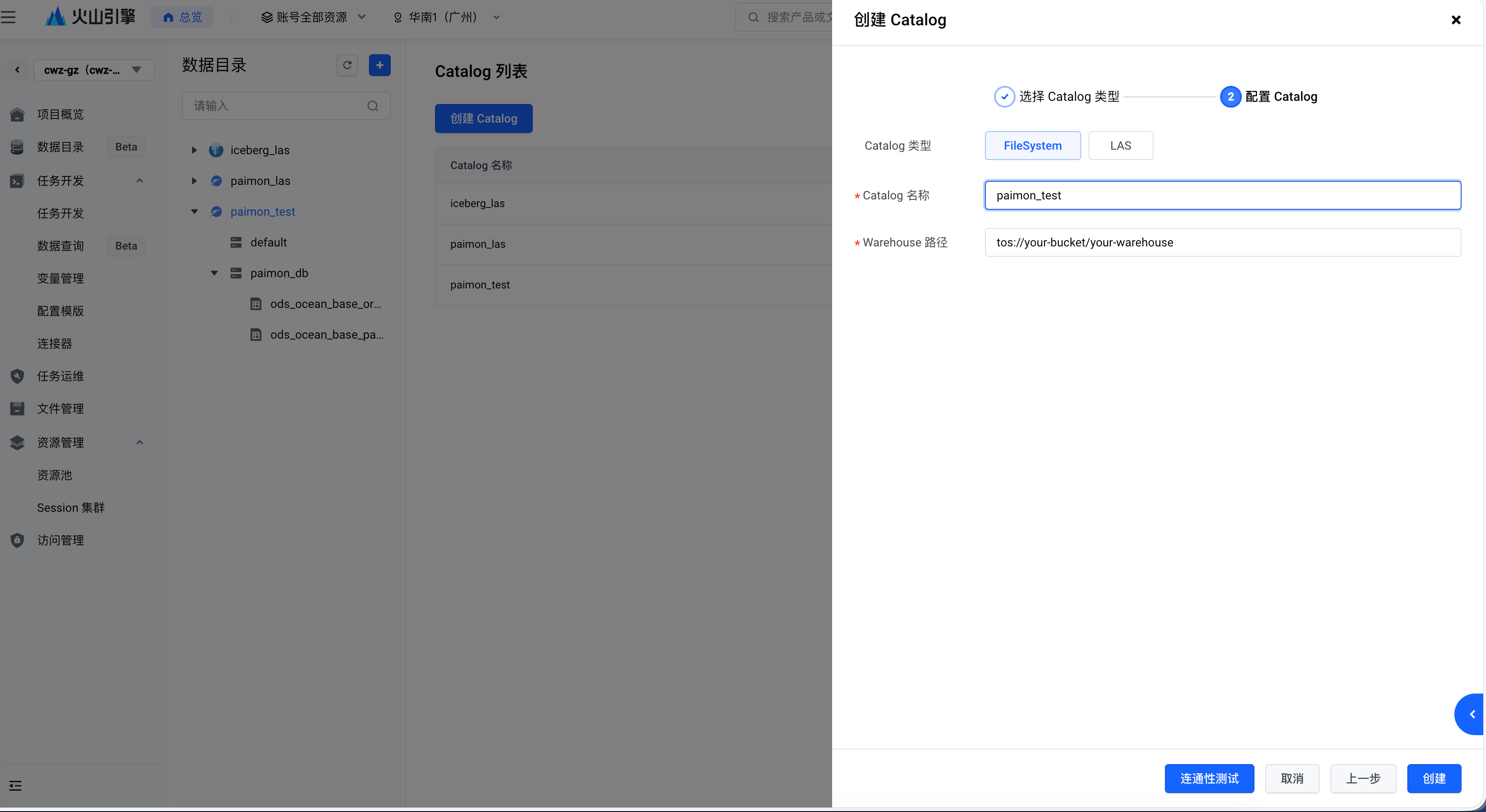Open the hamburger menu icon at top left
This screenshot has height=812, width=1486.
coord(8,17)
